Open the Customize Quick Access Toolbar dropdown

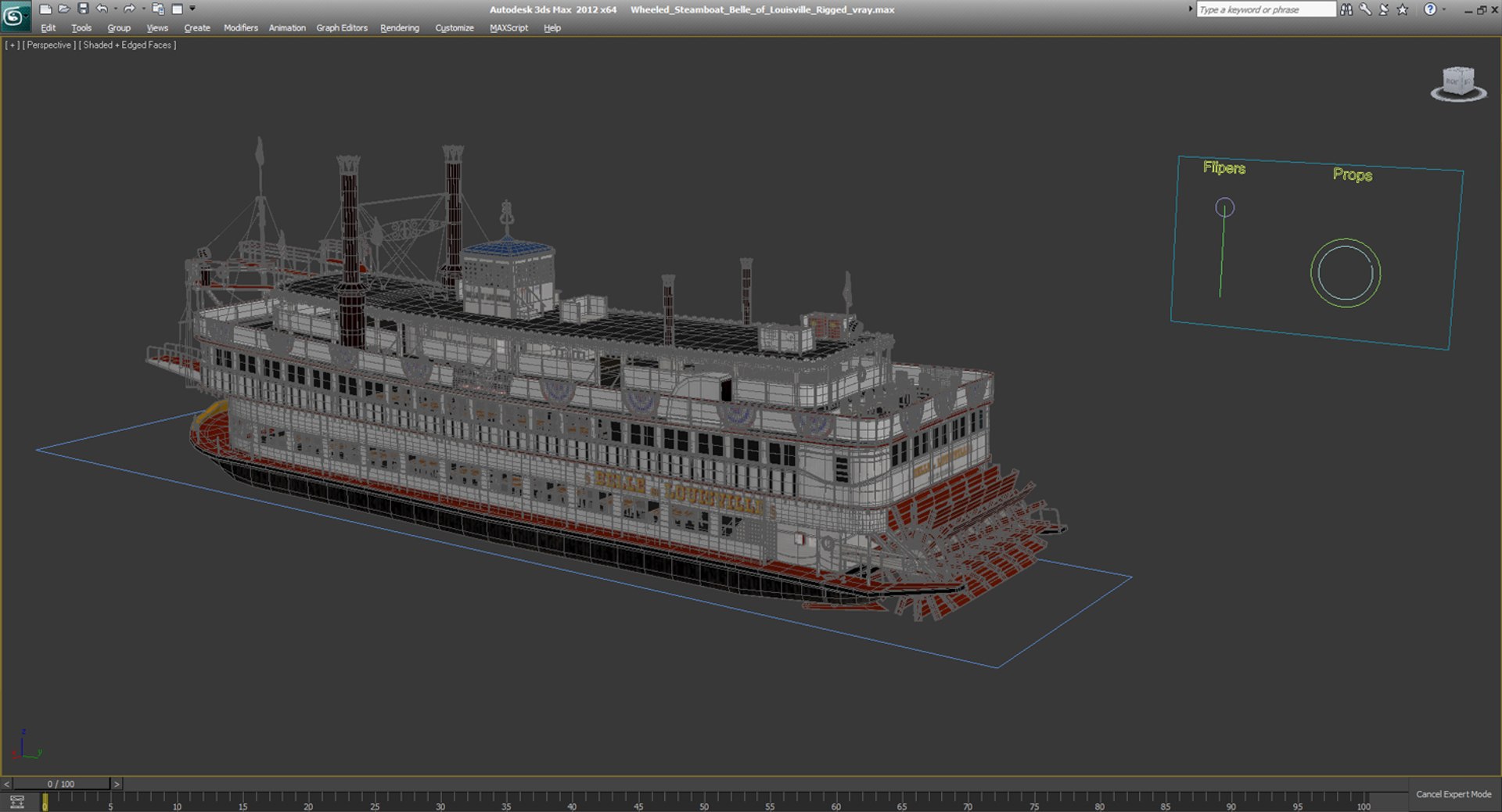coord(192,9)
